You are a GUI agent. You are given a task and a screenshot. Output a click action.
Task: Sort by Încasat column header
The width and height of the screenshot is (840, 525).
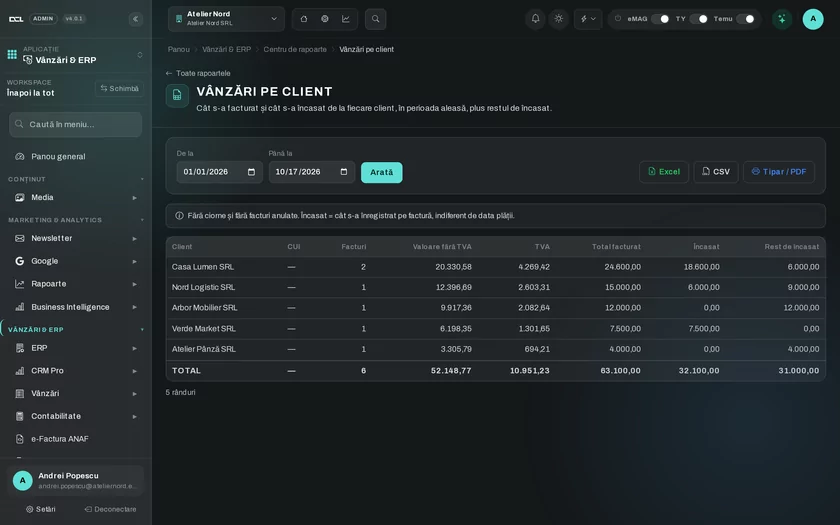pyautogui.click(x=706, y=247)
